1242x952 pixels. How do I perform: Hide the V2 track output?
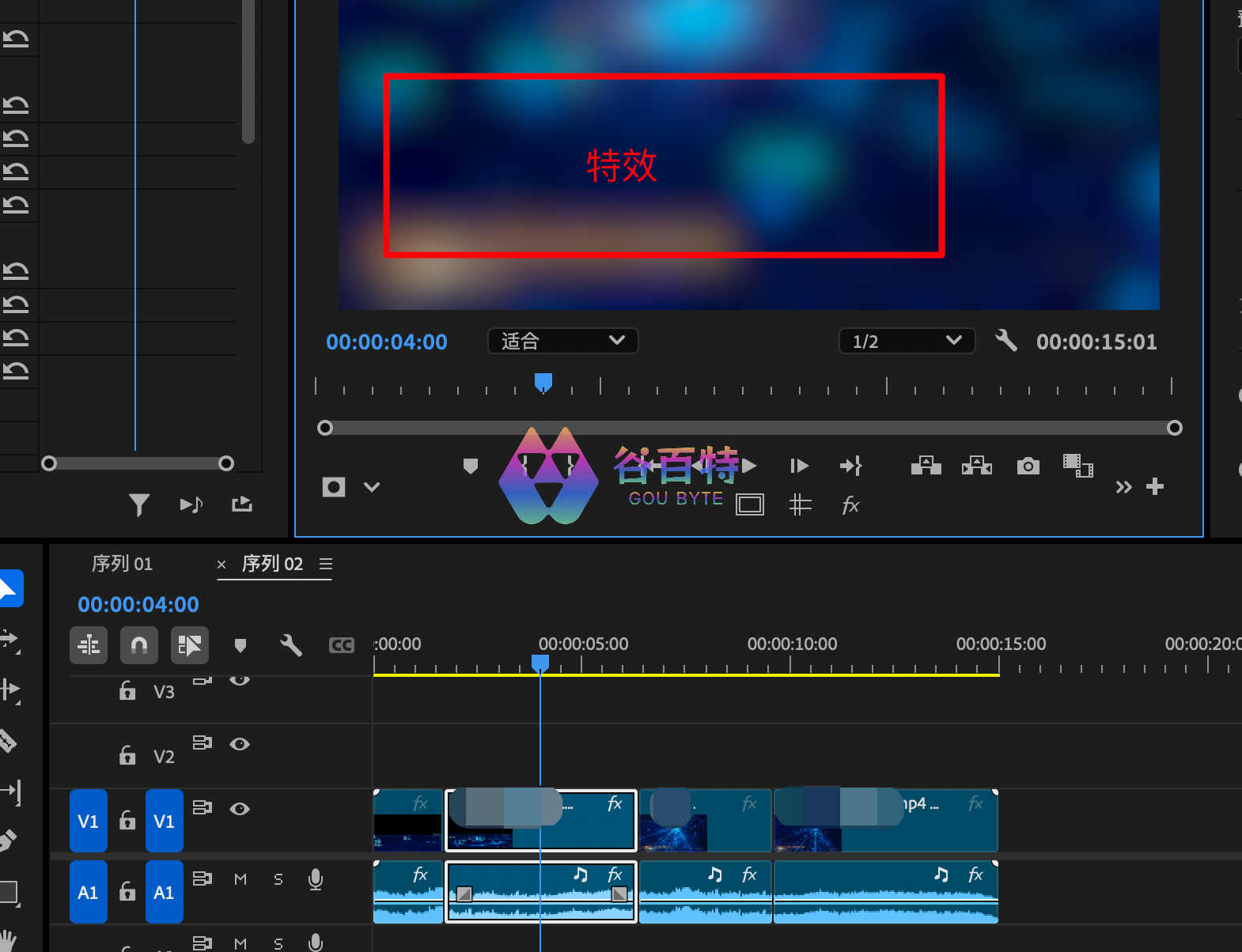240,744
